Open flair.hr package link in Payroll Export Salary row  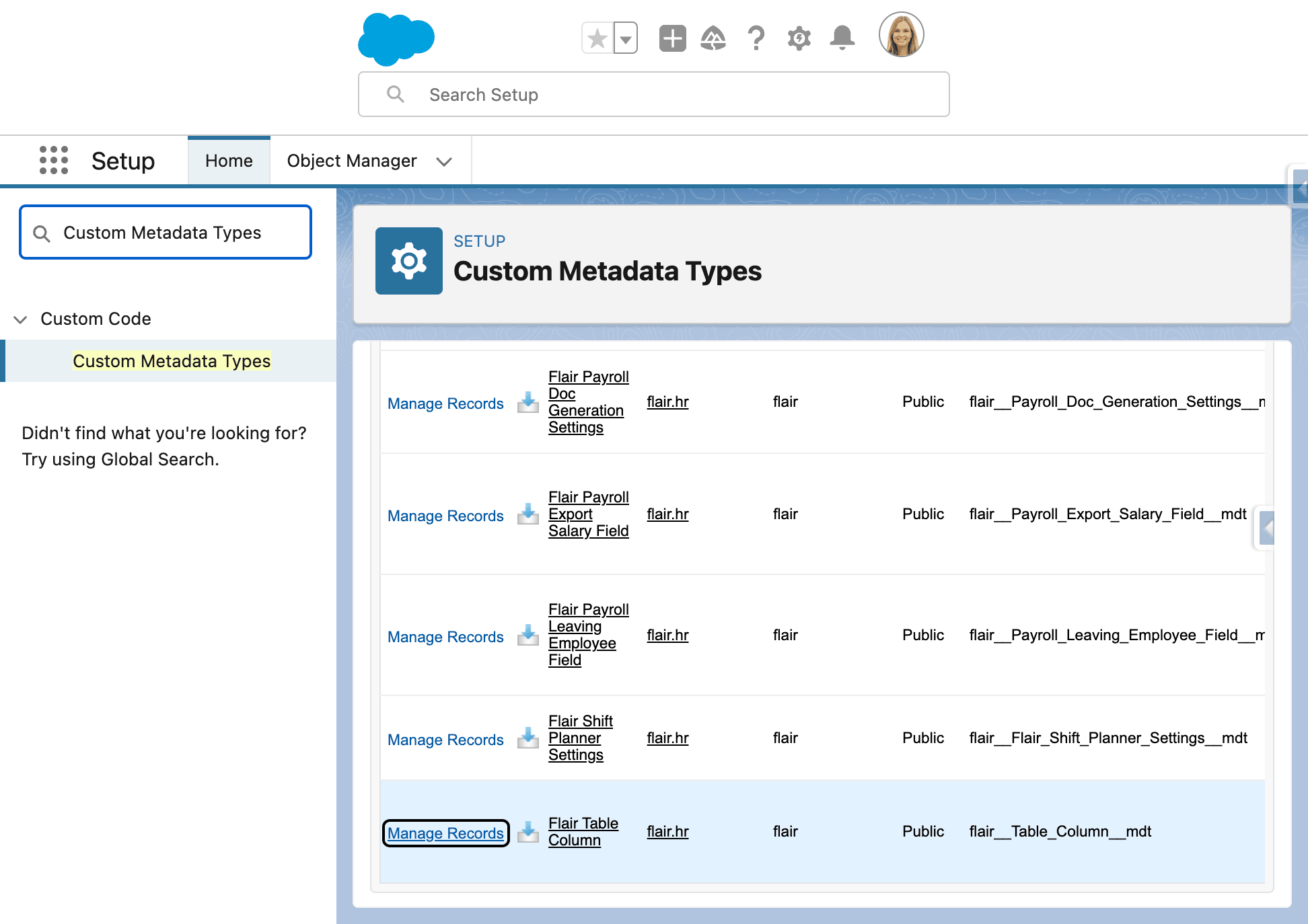667,514
